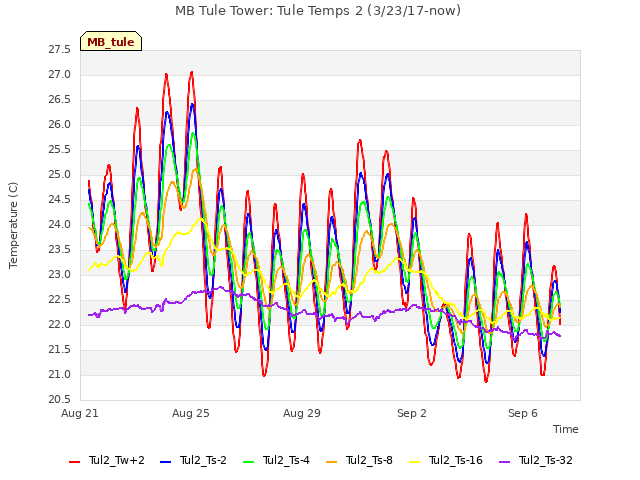Click the Tul2_Ts-4 legend label
640x480 pixels.
tap(286, 460)
